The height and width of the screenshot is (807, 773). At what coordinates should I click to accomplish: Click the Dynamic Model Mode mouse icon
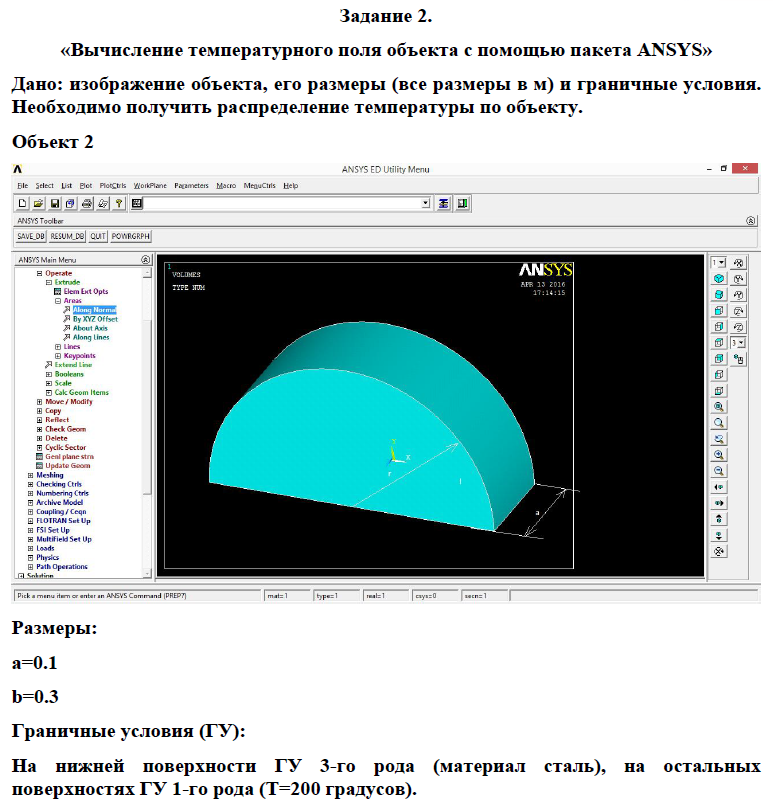click(x=739, y=359)
